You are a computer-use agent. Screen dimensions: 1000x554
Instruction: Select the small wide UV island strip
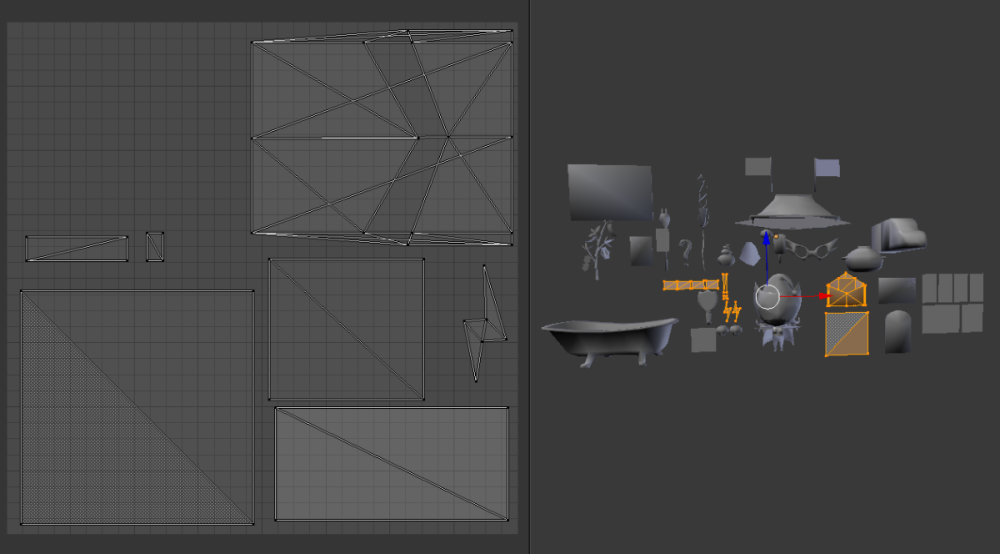point(77,249)
